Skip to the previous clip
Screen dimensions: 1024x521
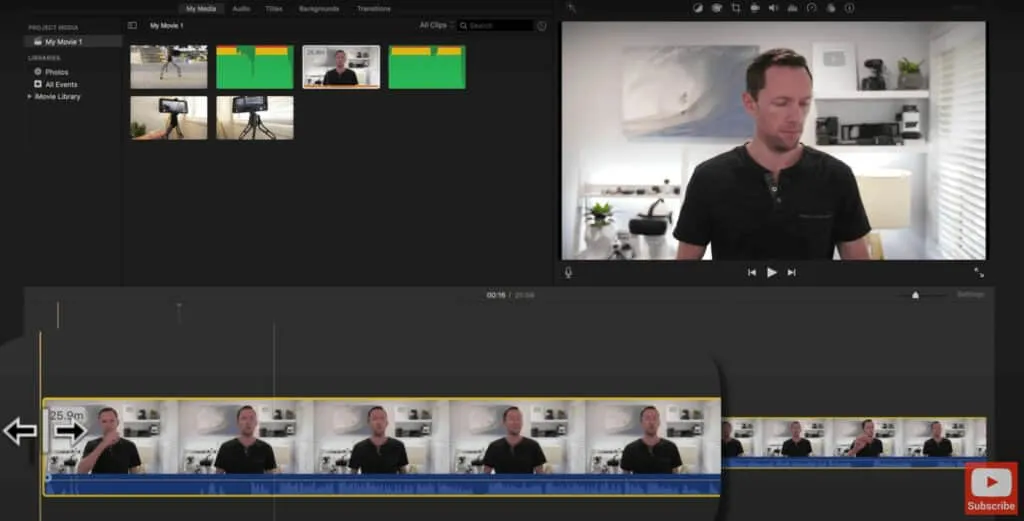tap(751, 272)
